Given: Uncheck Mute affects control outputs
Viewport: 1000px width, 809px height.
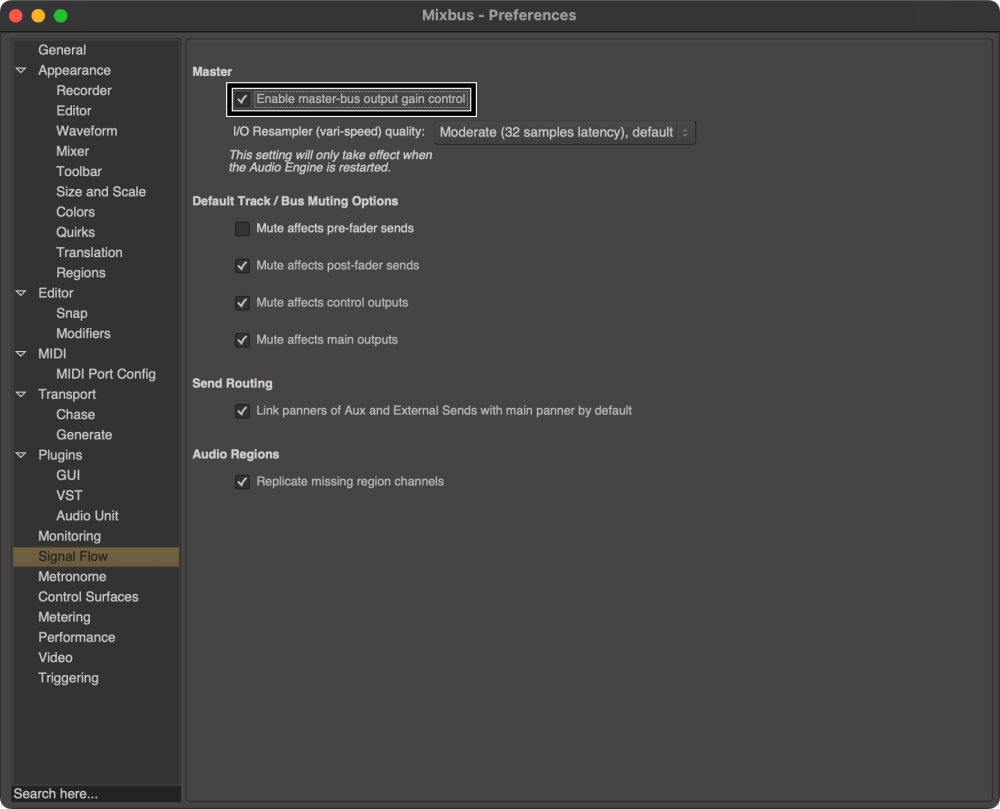Looking at the screenshot, I should click(x=242, y=302).
